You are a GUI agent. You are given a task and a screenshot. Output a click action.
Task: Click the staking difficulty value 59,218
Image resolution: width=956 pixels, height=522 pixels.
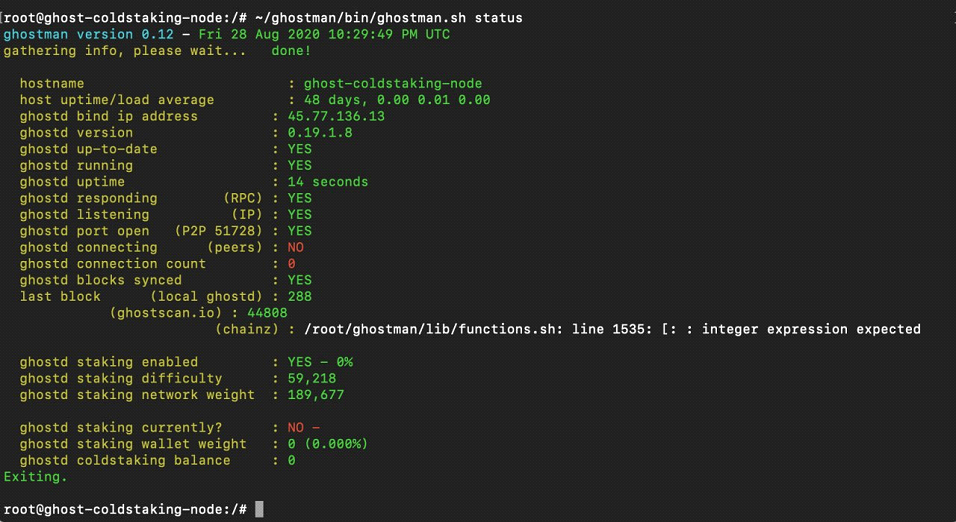312,378
